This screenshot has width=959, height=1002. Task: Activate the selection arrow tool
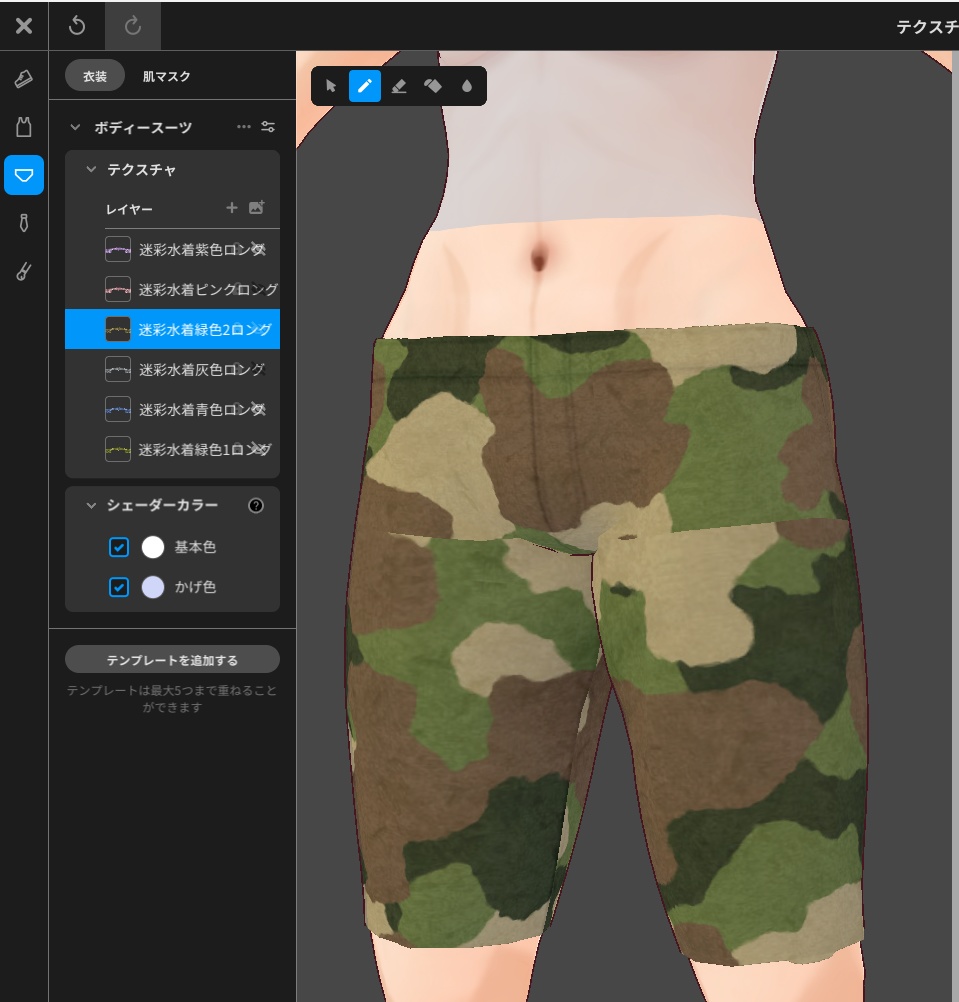tap(331, 86)
